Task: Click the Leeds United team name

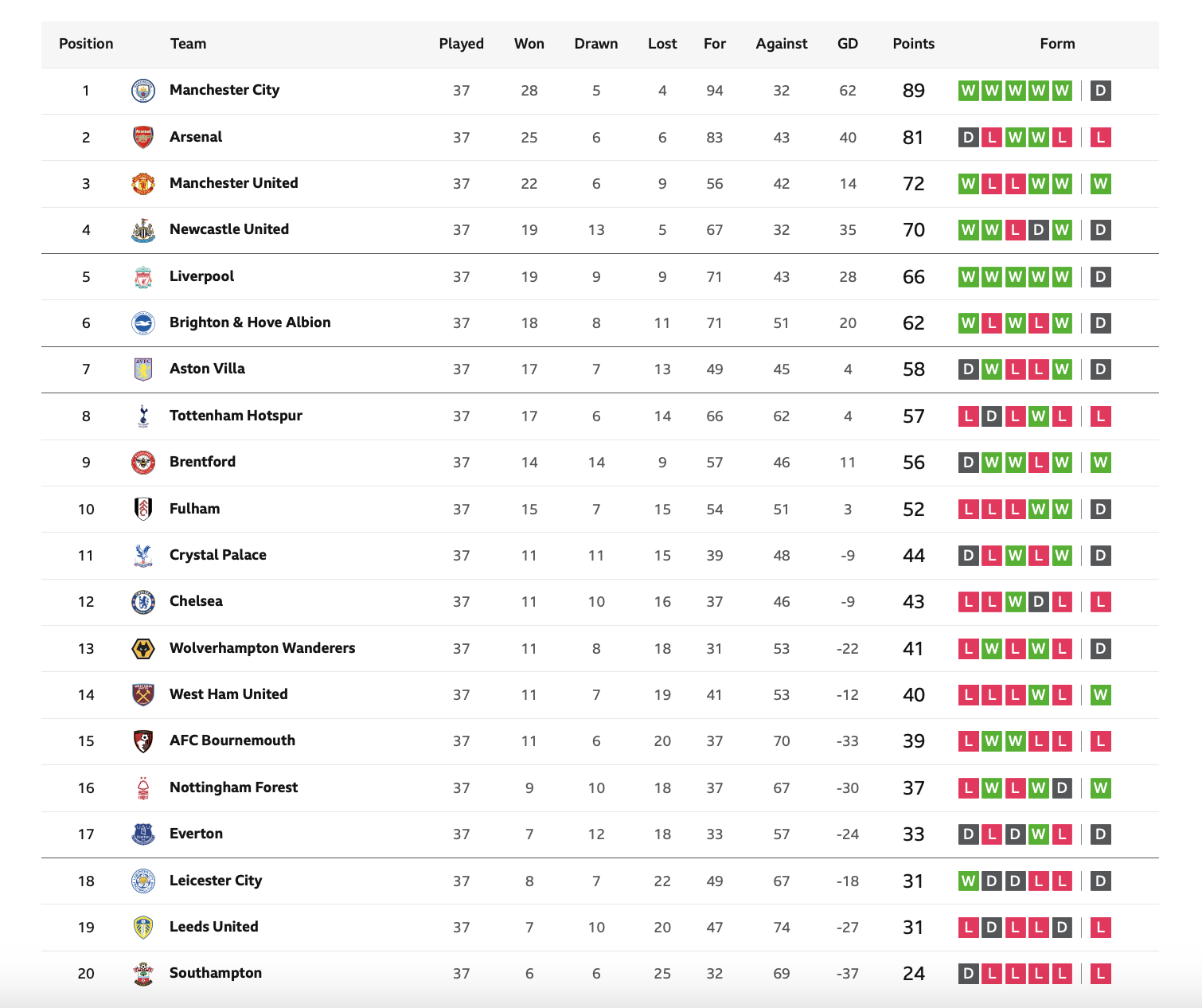Action: coord(213,927)
